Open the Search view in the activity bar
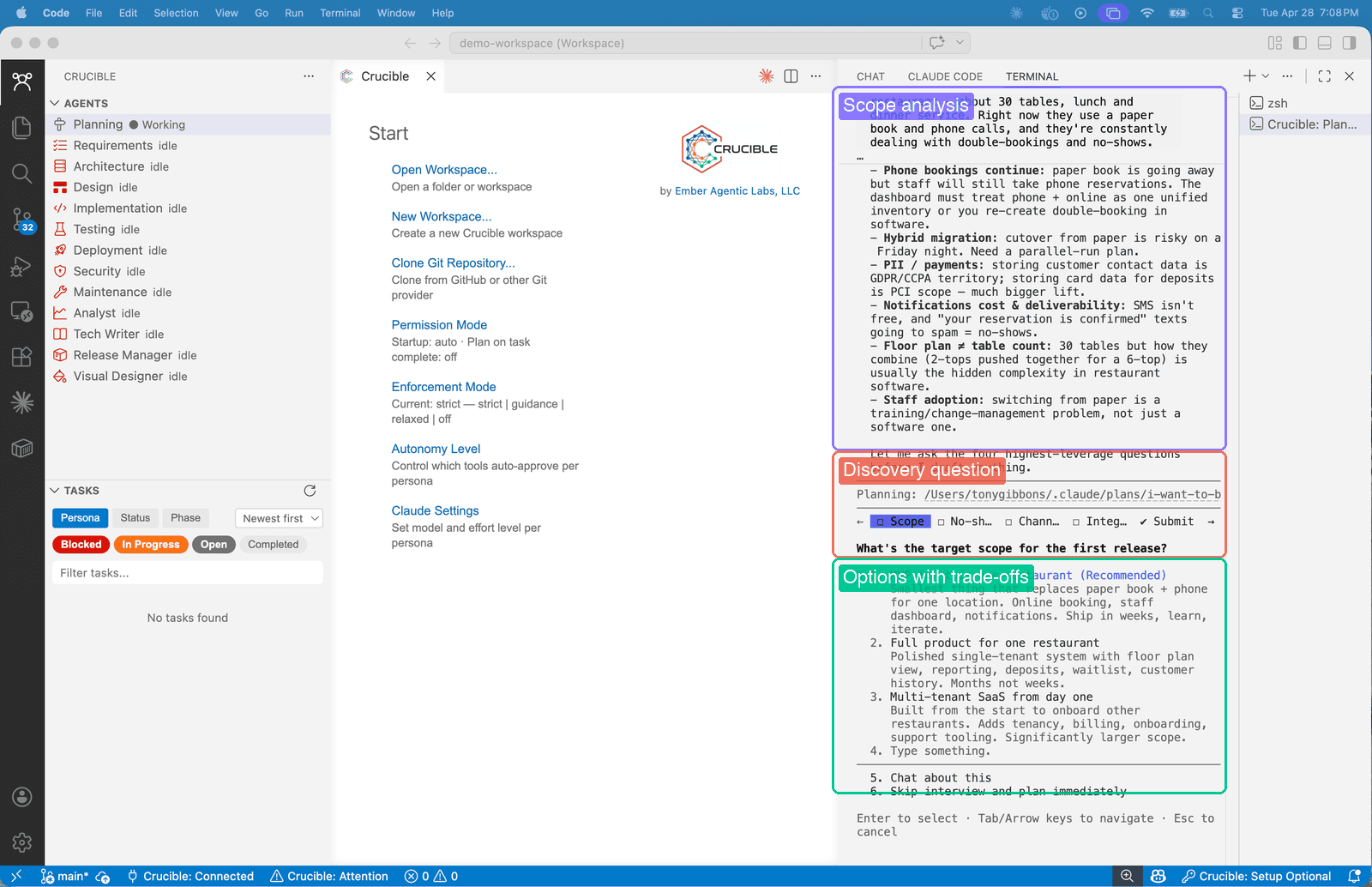 [22, 173]
